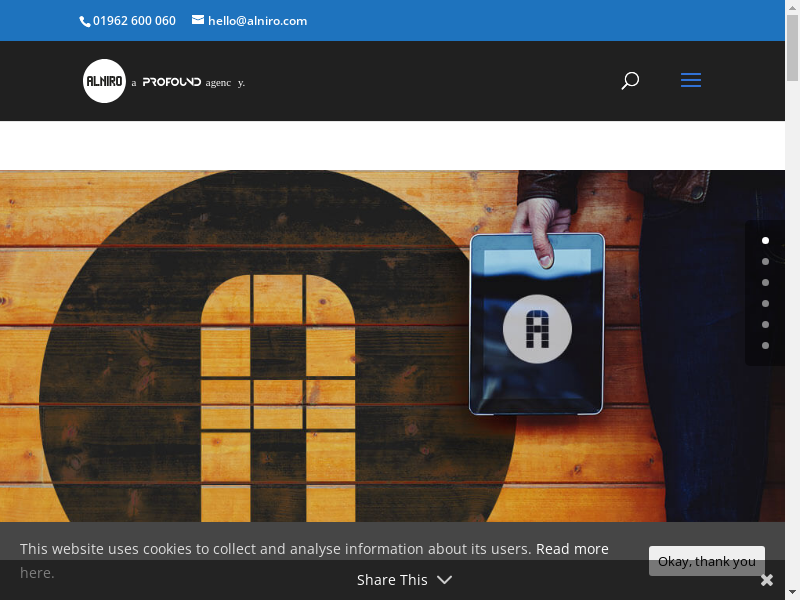
Task: Go to last section dot
Action: [765, 345]
